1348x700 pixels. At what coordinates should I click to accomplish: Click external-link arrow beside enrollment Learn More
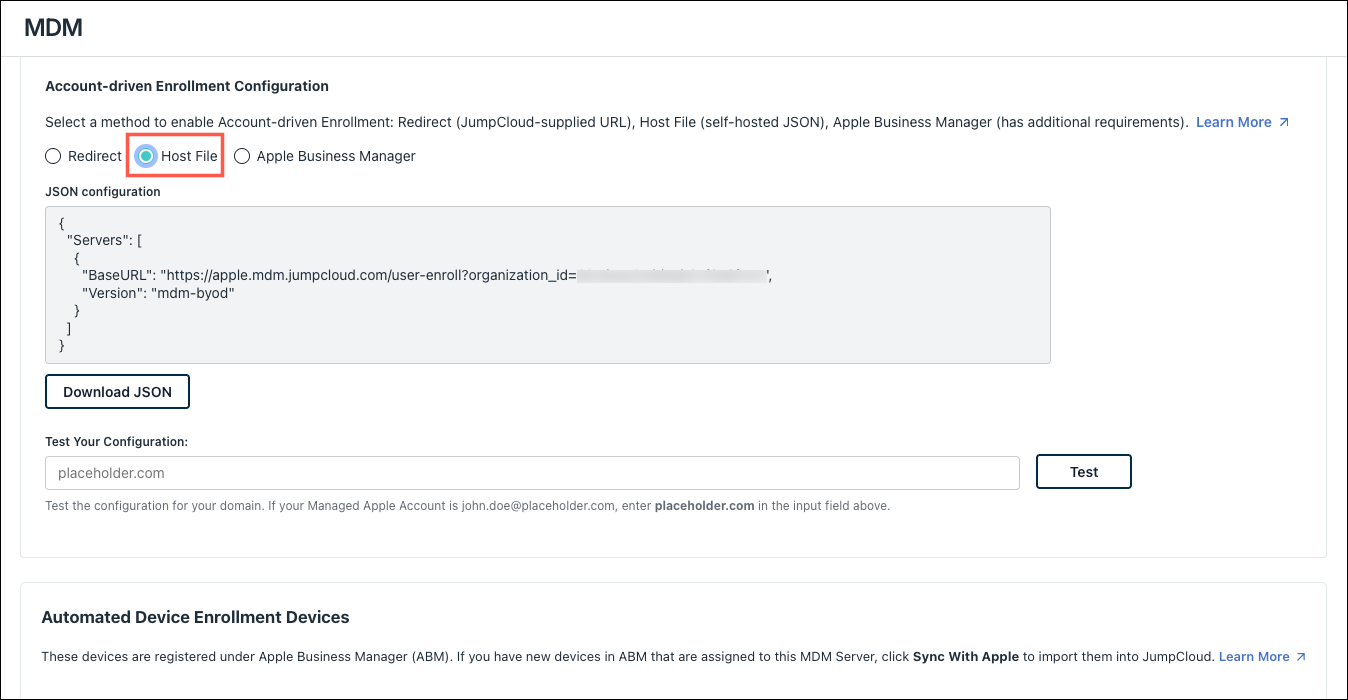pos(1284,122)
